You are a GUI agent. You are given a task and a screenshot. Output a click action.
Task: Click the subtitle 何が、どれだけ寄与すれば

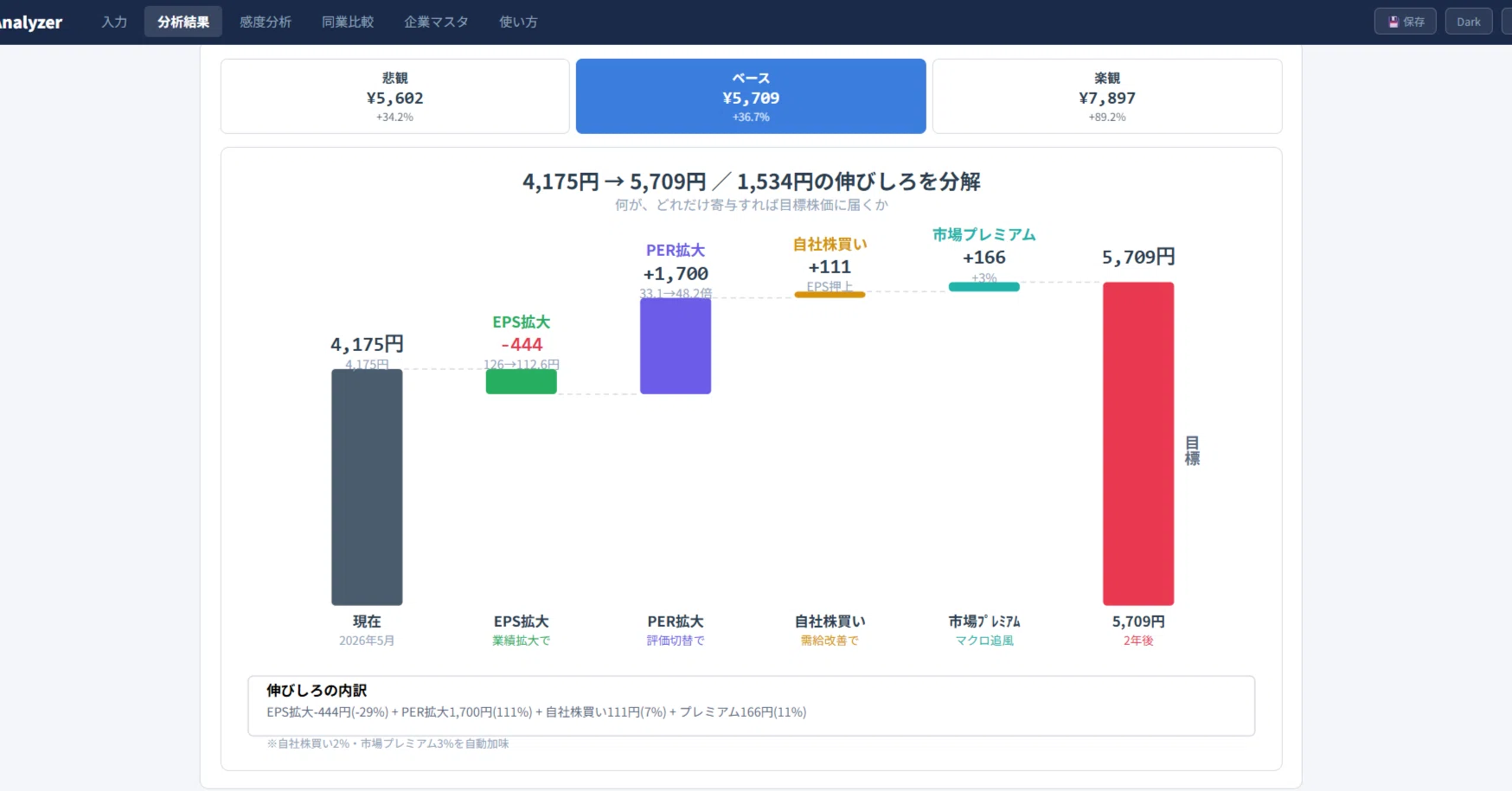pos(751,205)
